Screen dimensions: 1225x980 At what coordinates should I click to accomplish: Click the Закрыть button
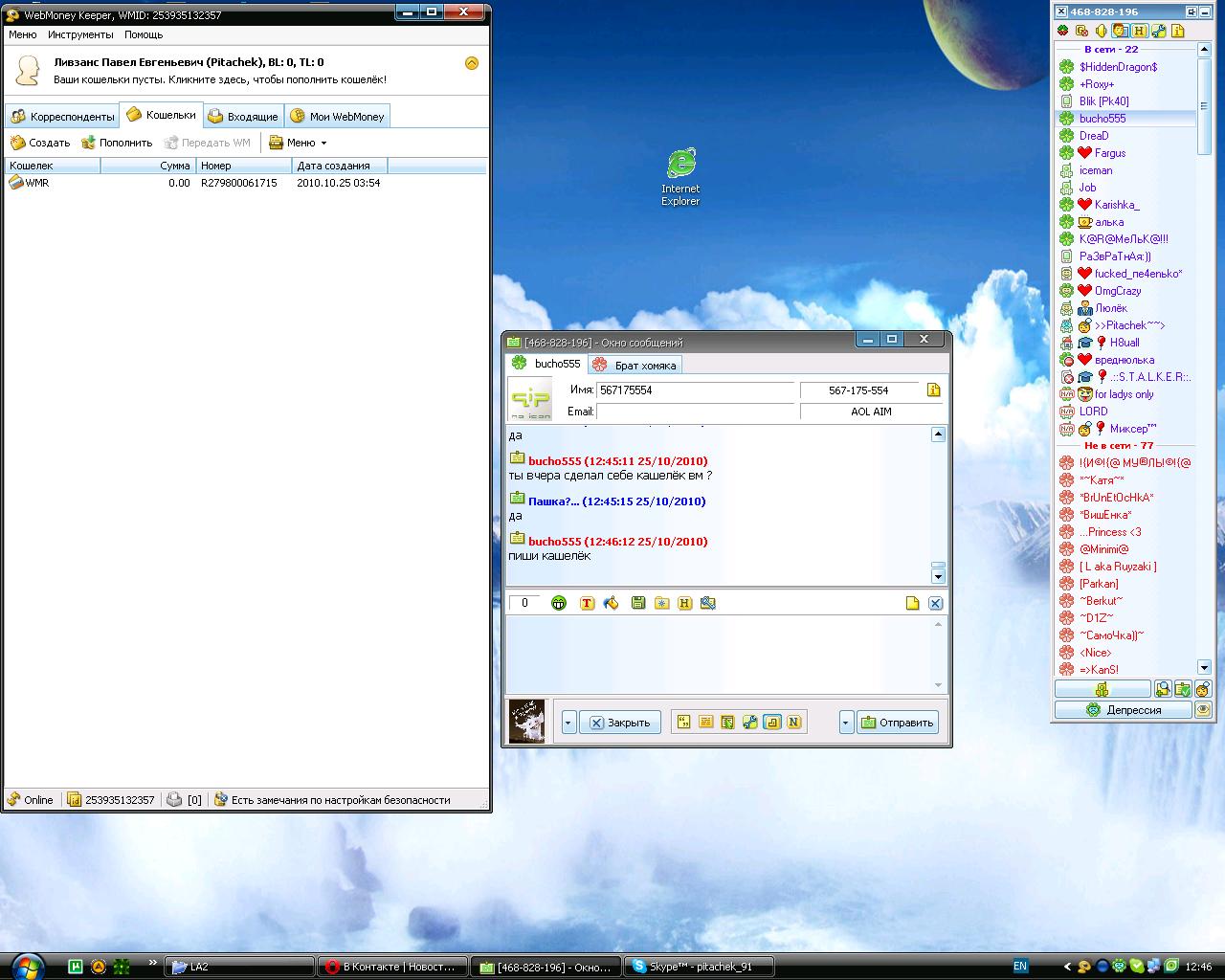pos(619,723)
